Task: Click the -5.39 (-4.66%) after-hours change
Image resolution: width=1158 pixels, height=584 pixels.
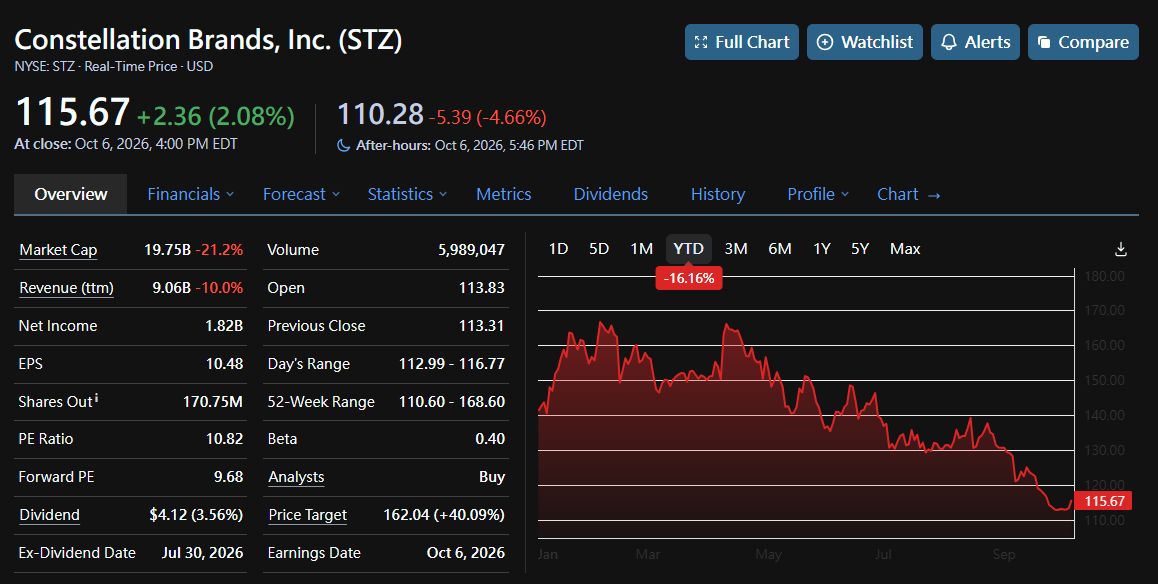Action: 487,117
